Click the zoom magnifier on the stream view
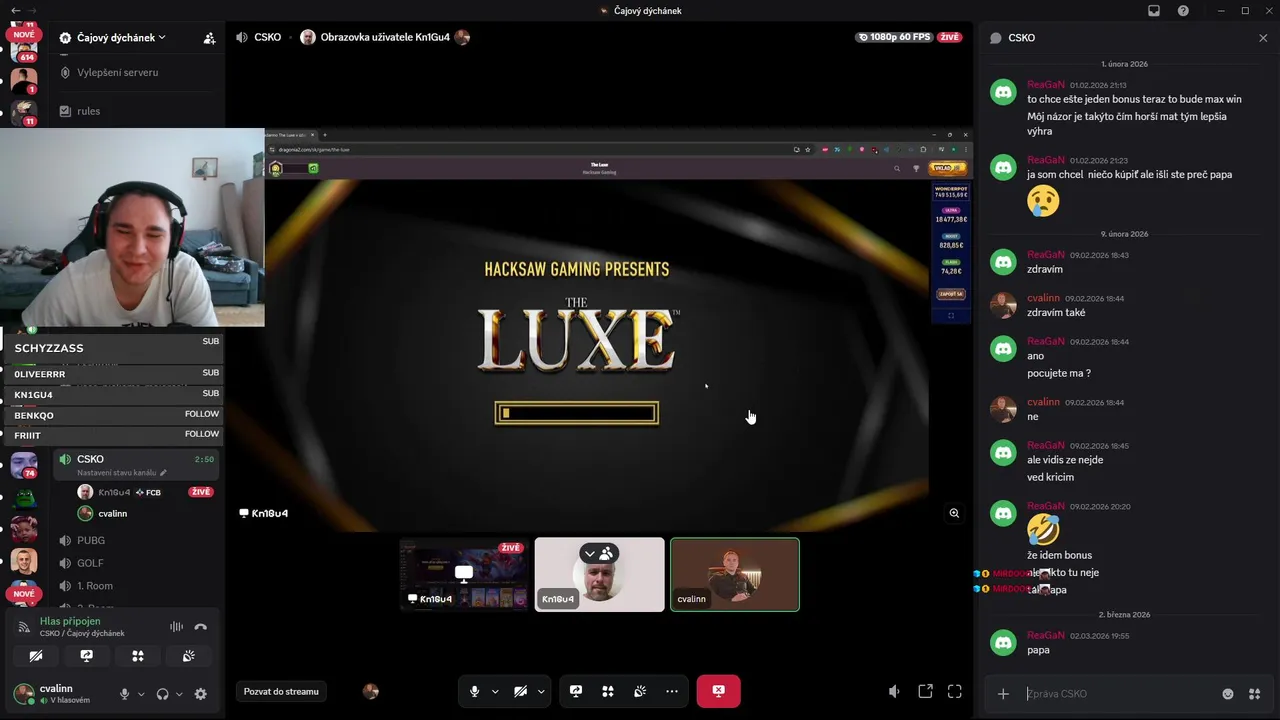Image resolution: width=1280 pixels, height=720 pixels. 954,513
